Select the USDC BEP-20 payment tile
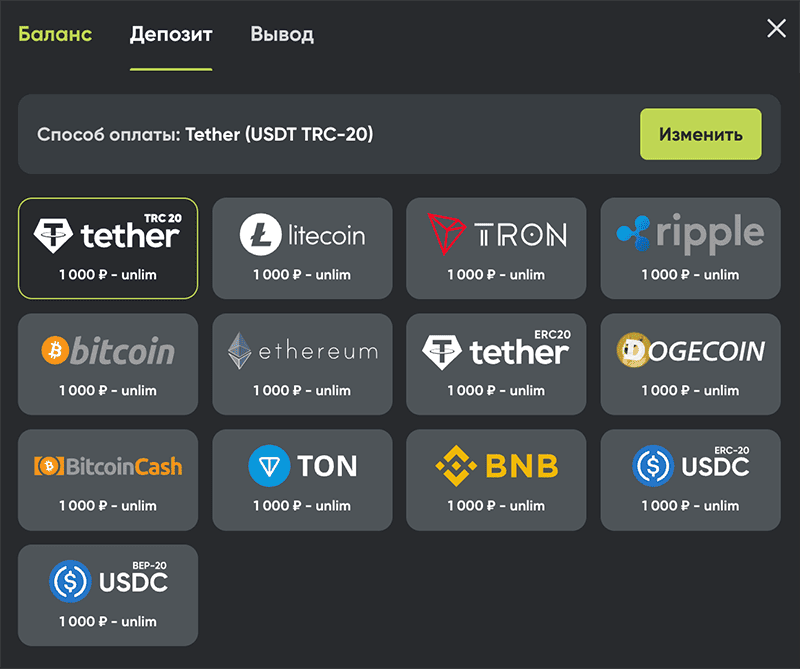Screen dimensions: 800x669 tap(108, 595)
